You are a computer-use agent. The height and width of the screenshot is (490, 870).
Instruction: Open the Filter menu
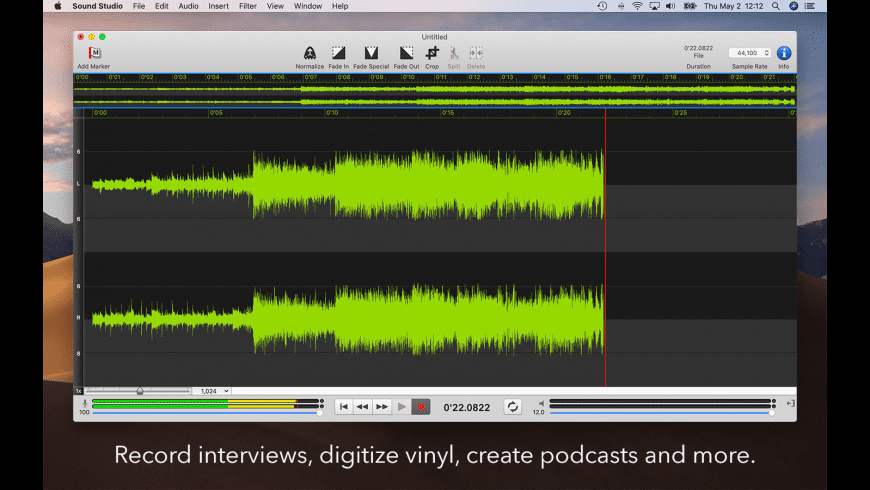click(247, 6)
